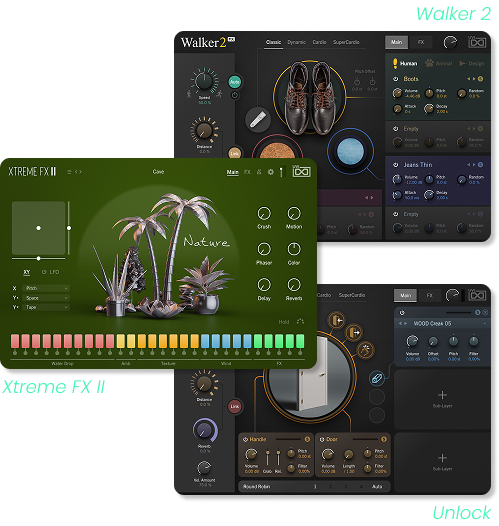Toggle the Link button in Unlock
Viewport: 499px width, 526px height.
(x=234, y=406)
